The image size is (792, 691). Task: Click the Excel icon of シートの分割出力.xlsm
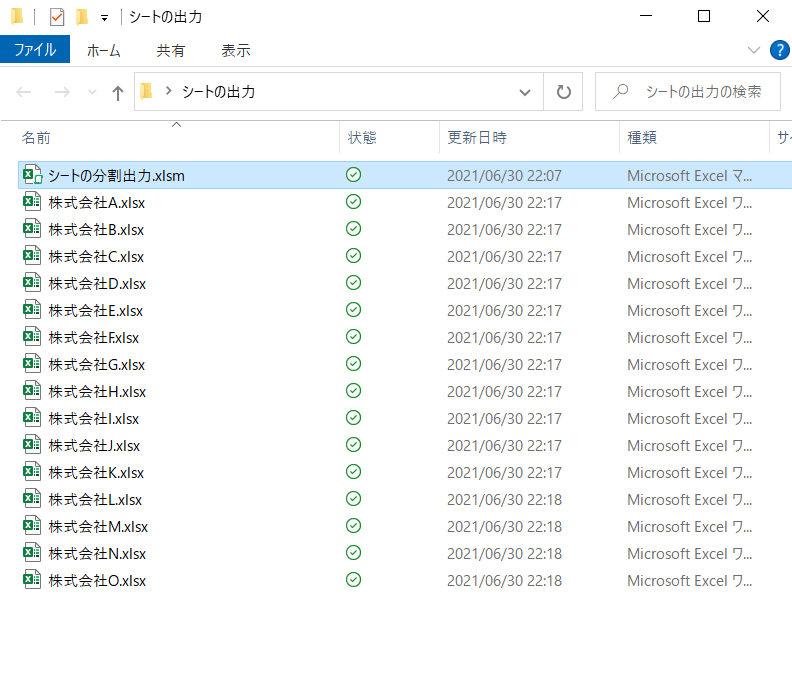click(32, 175)
